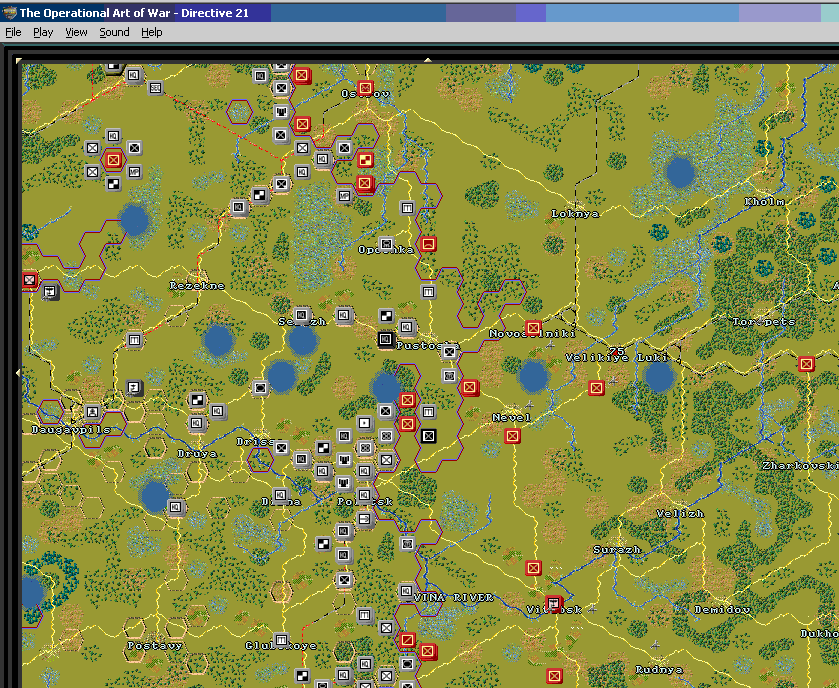
Task: Select the red infantry unit on Ostrov
Action: 365,88
